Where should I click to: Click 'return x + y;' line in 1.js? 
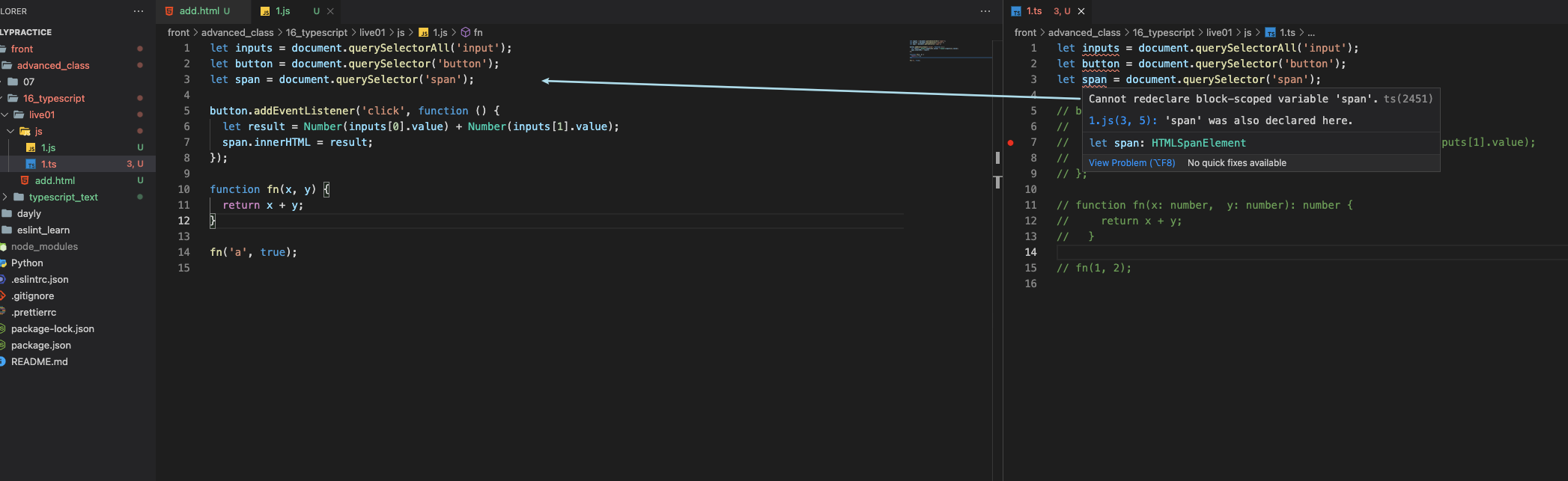tap(263, 205)
